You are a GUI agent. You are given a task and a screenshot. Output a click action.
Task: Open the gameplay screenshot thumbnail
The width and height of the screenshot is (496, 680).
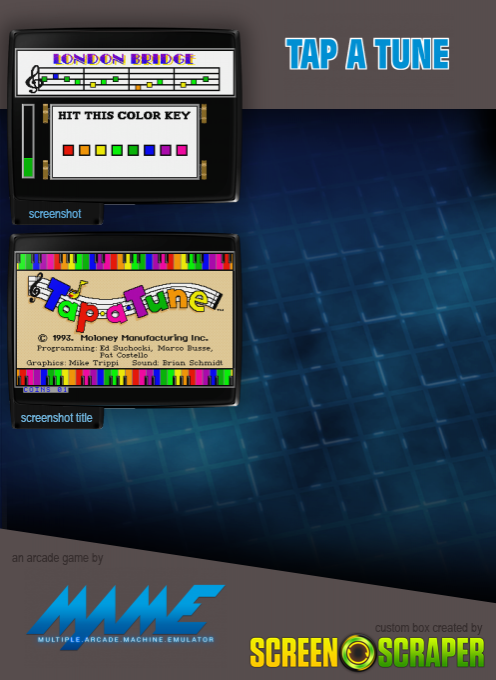coord(124,116)
